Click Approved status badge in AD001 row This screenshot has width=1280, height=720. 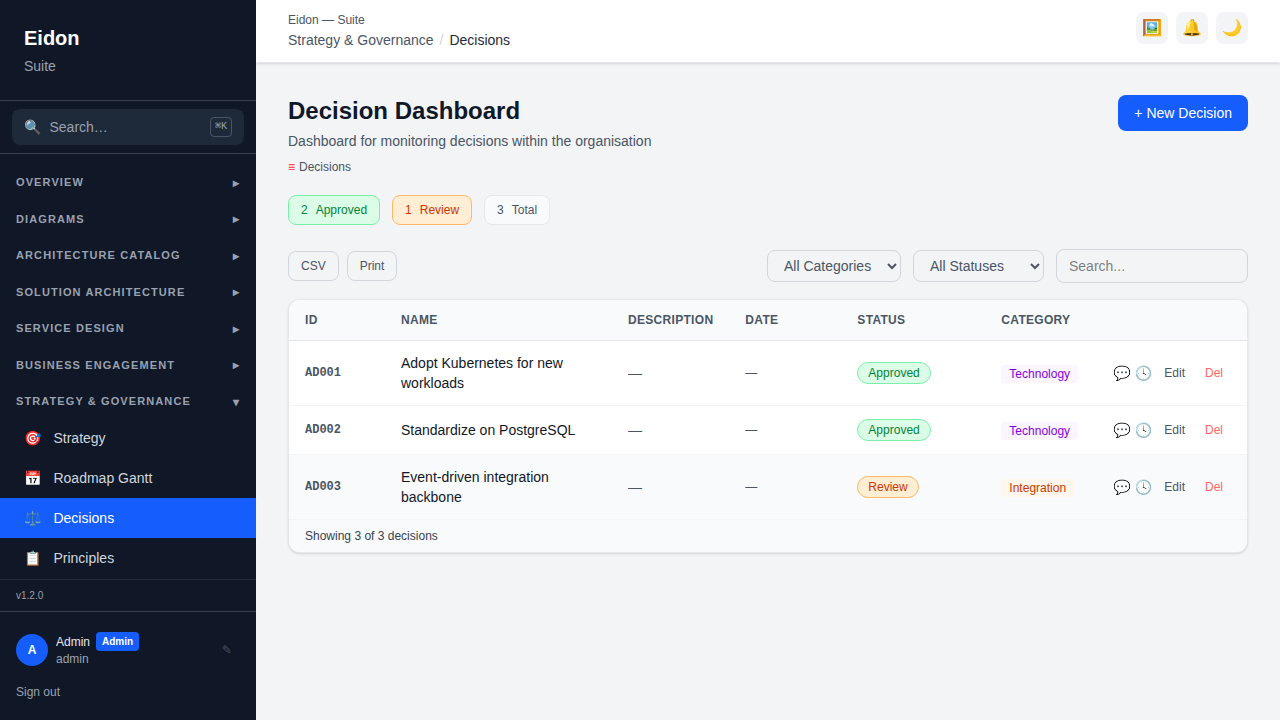894,373
